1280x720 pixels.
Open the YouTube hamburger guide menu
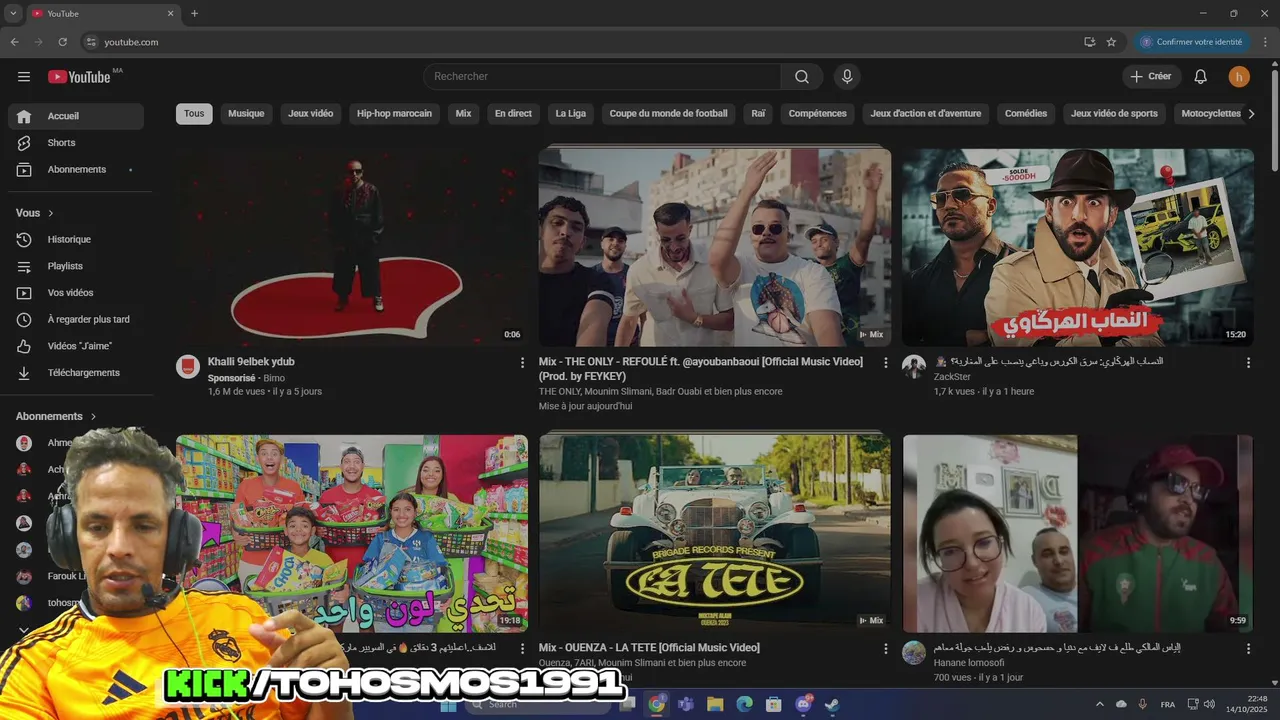[24, 77]
